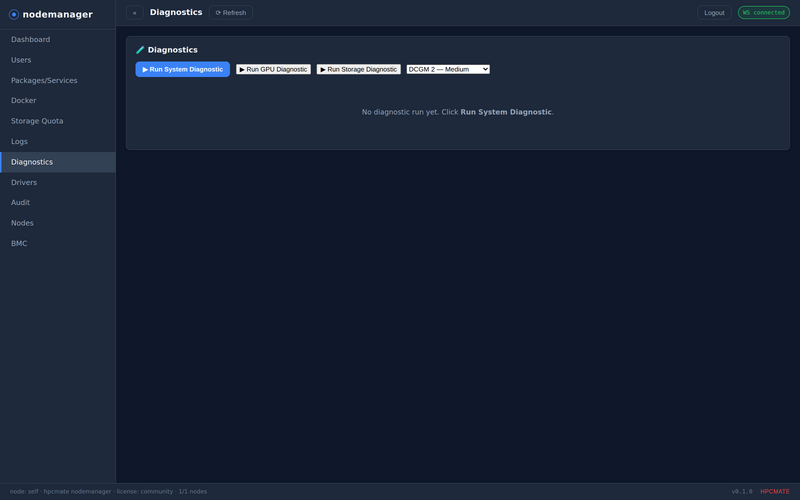Click the test-tube Diagnostics panel icon

(140, 50)
